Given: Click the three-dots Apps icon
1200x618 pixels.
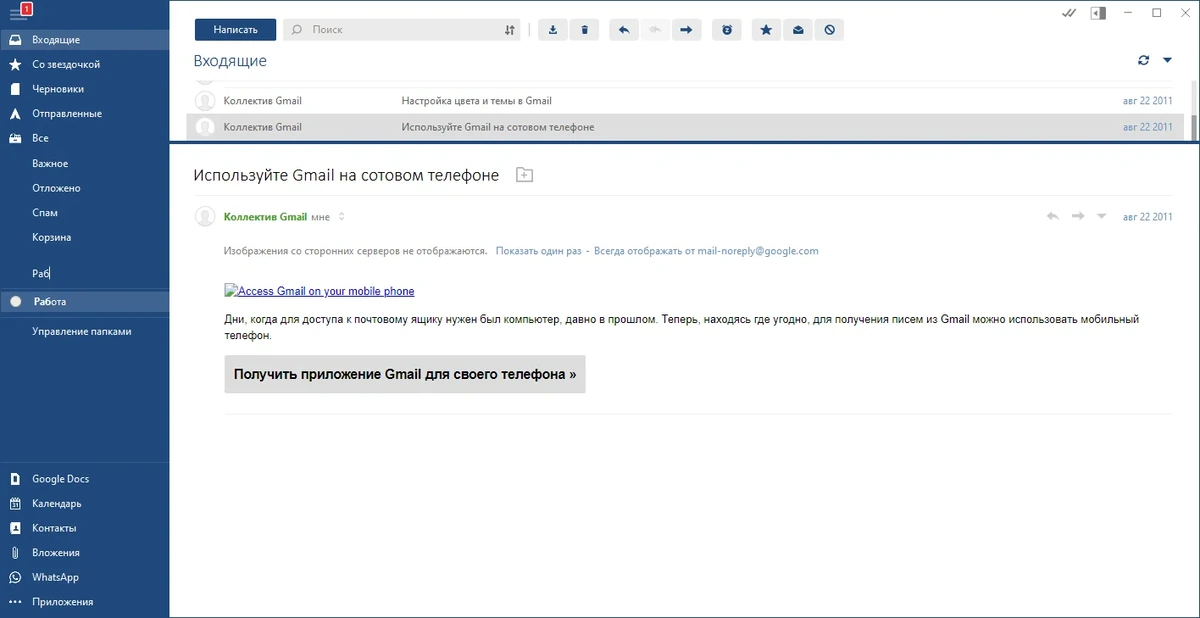Looking at the screenshot, I should point(15,602).
